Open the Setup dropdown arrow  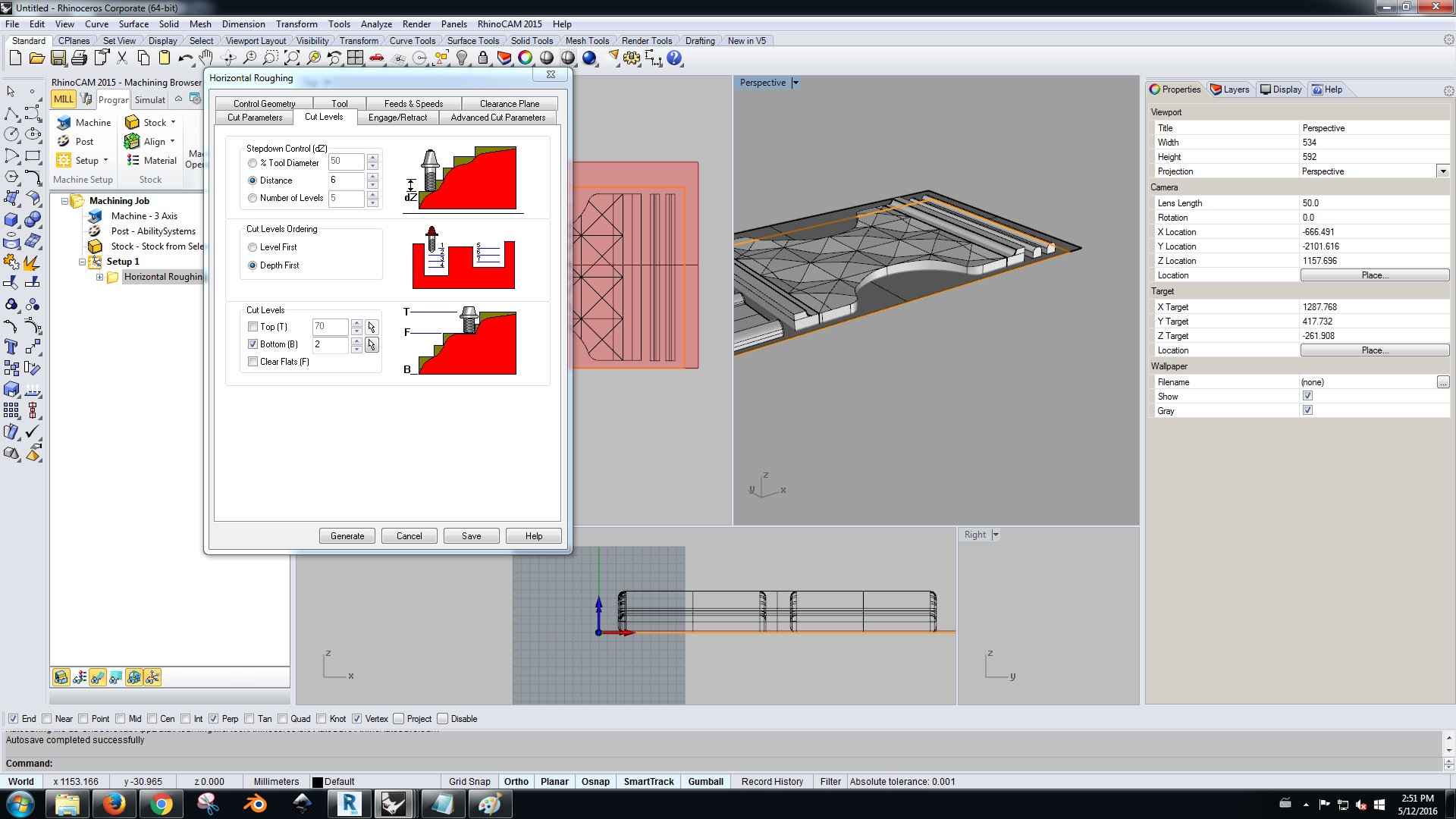tap(105, 160)
